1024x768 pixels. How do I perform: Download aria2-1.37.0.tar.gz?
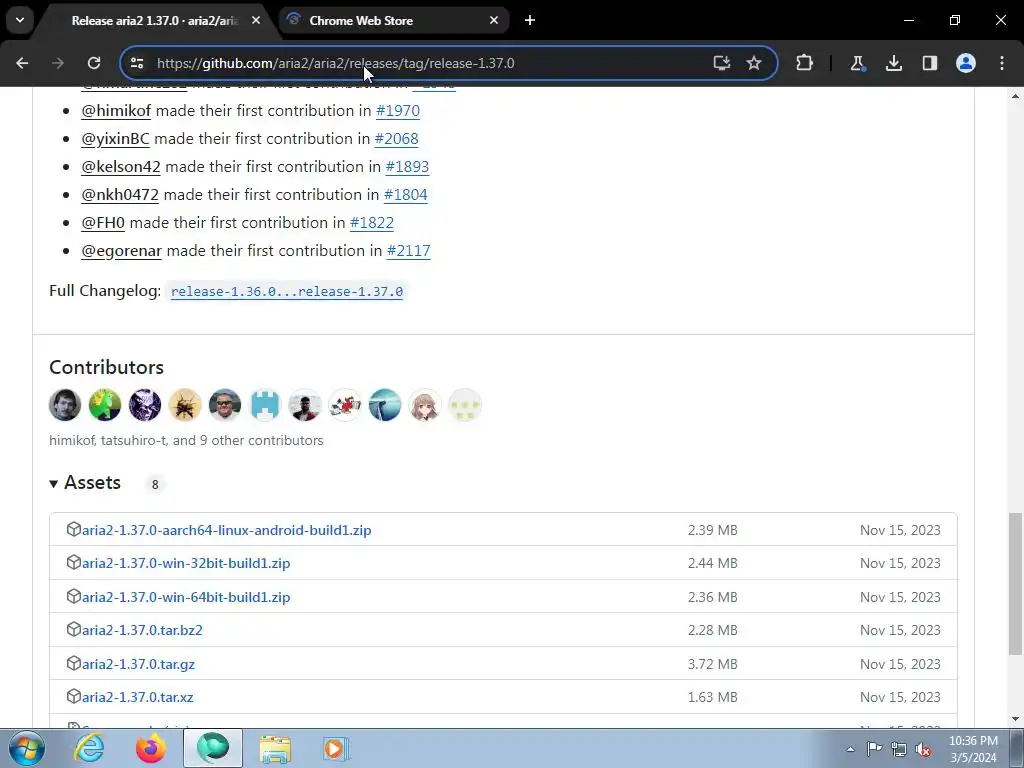coord(138,665)
